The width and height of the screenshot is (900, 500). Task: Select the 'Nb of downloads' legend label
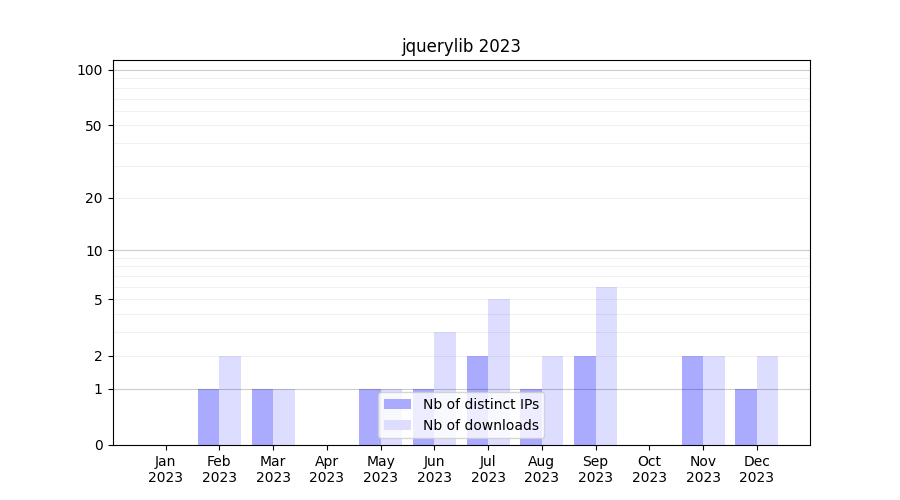480,425
